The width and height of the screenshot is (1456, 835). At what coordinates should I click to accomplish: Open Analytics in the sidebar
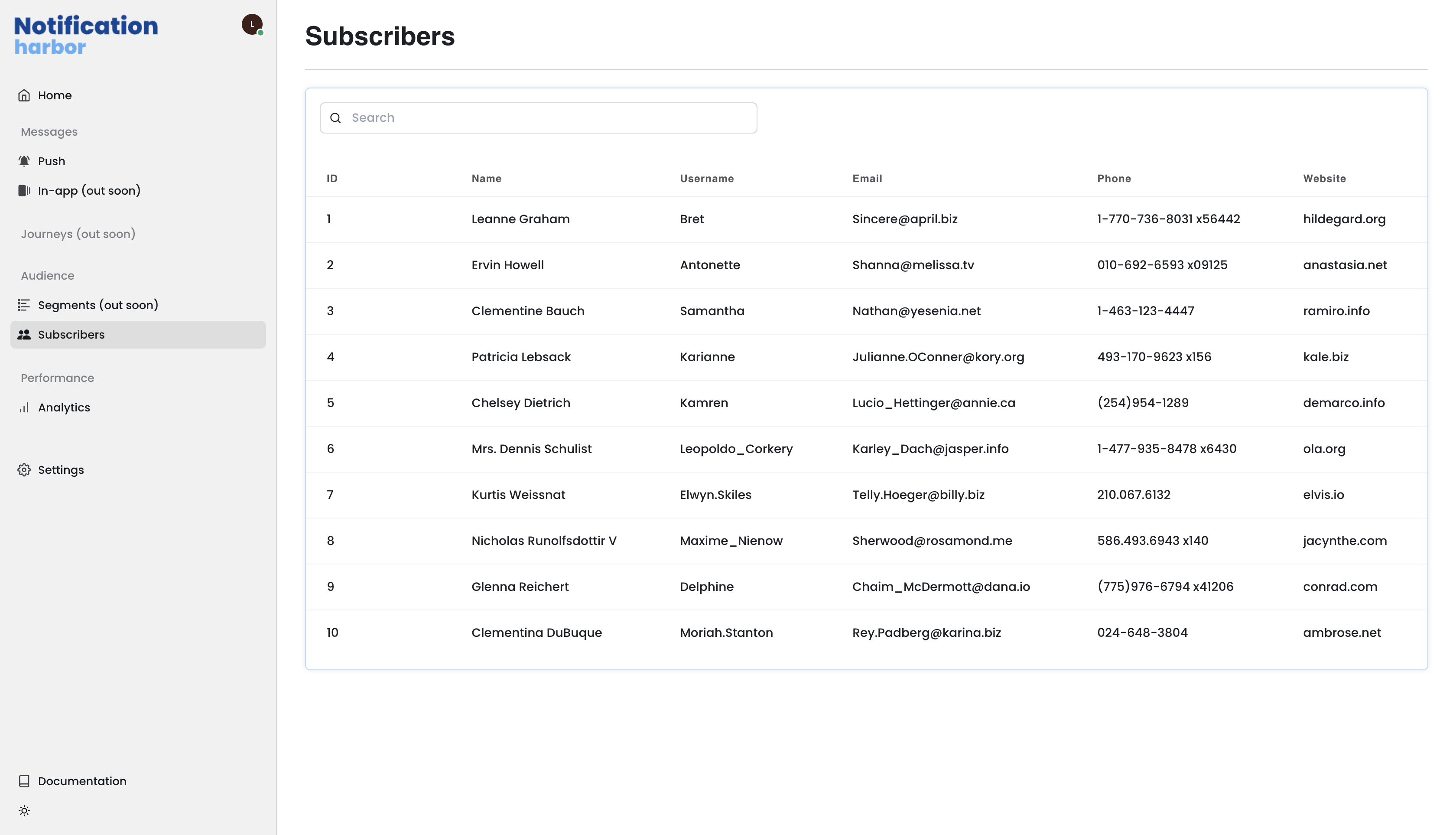(x=138, y=408)
